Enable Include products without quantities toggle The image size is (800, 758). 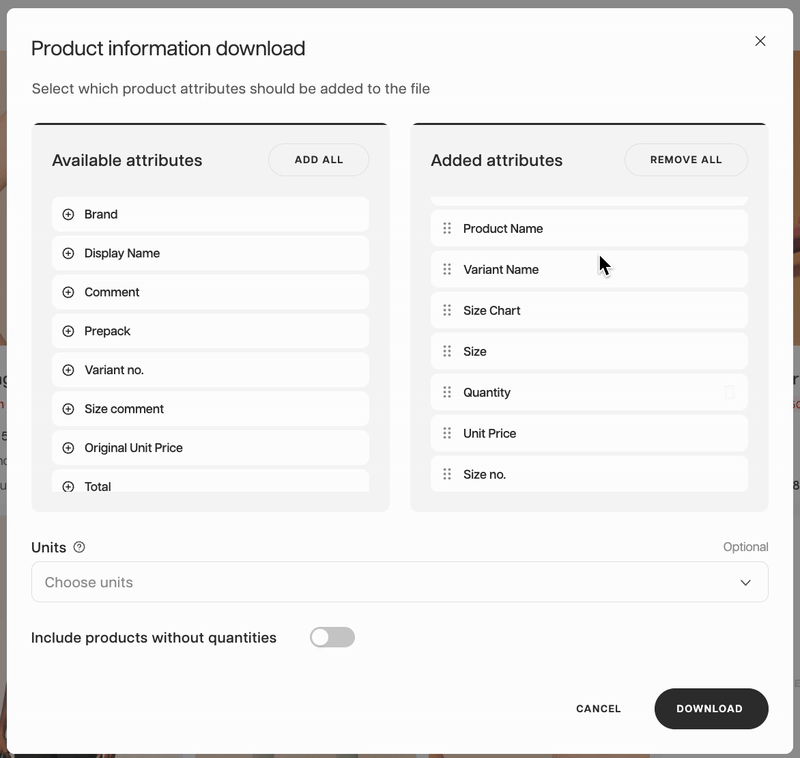point(332,638)
